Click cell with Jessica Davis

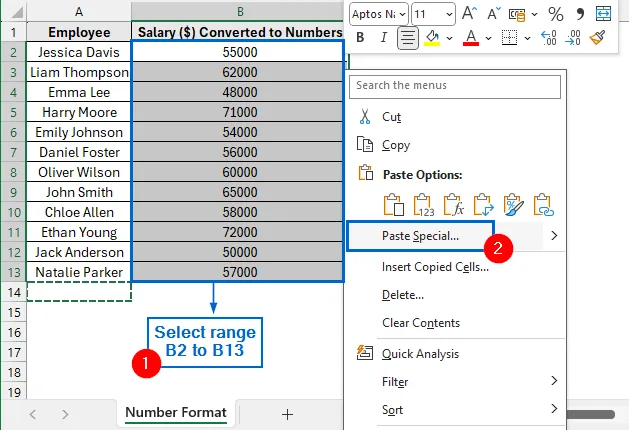tap(79, 52)
